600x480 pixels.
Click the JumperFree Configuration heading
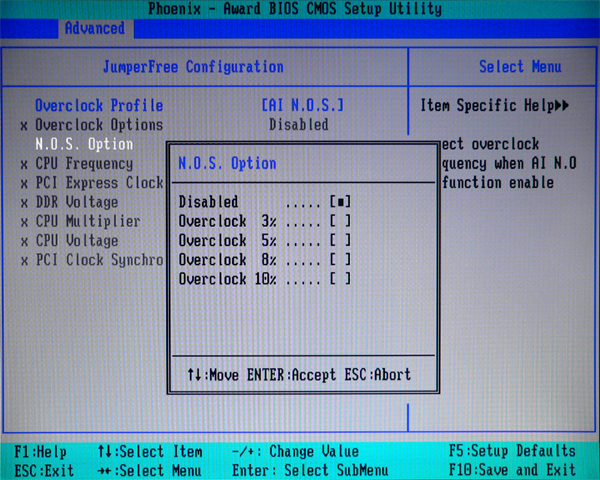(193, 67)
